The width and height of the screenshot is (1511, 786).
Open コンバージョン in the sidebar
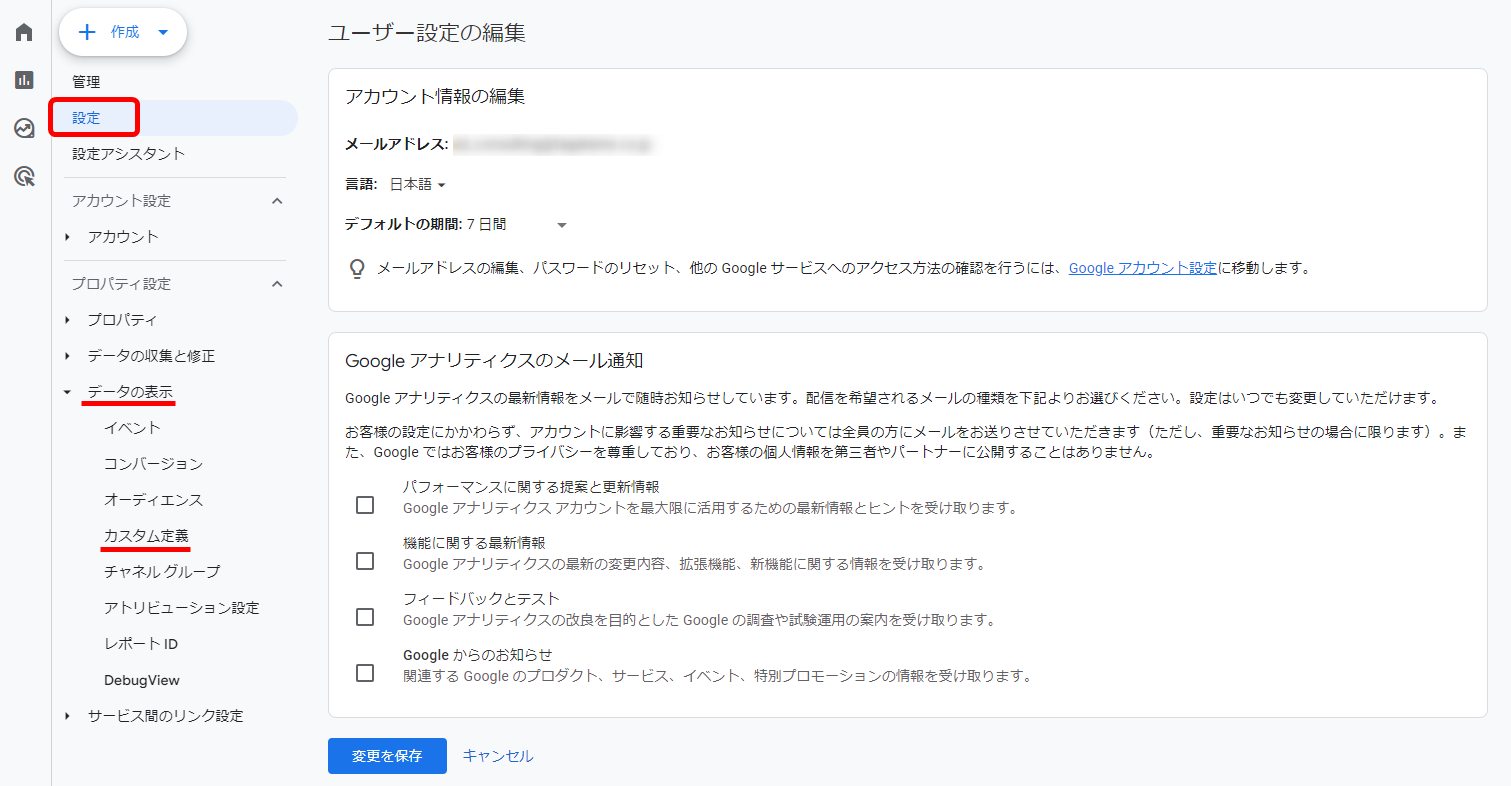click(x=153, y=464)
